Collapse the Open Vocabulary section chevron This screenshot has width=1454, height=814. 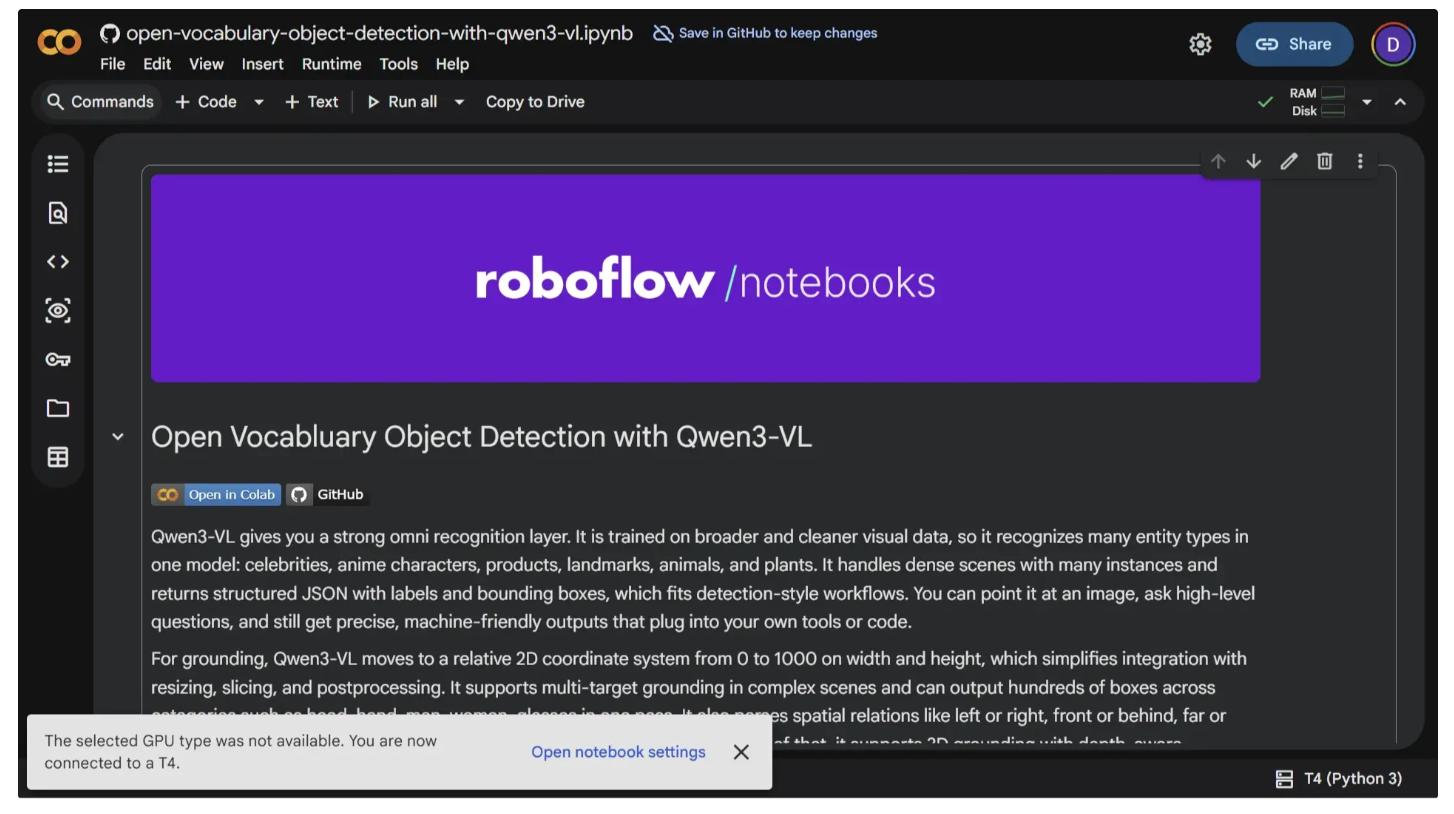click(x=118, y=437)
